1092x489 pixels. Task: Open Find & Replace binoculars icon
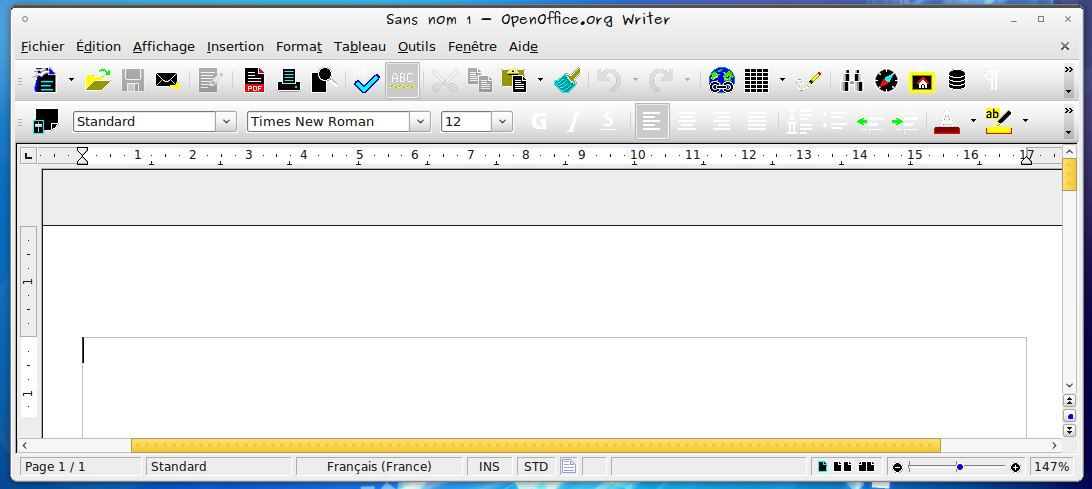(852, 80)
